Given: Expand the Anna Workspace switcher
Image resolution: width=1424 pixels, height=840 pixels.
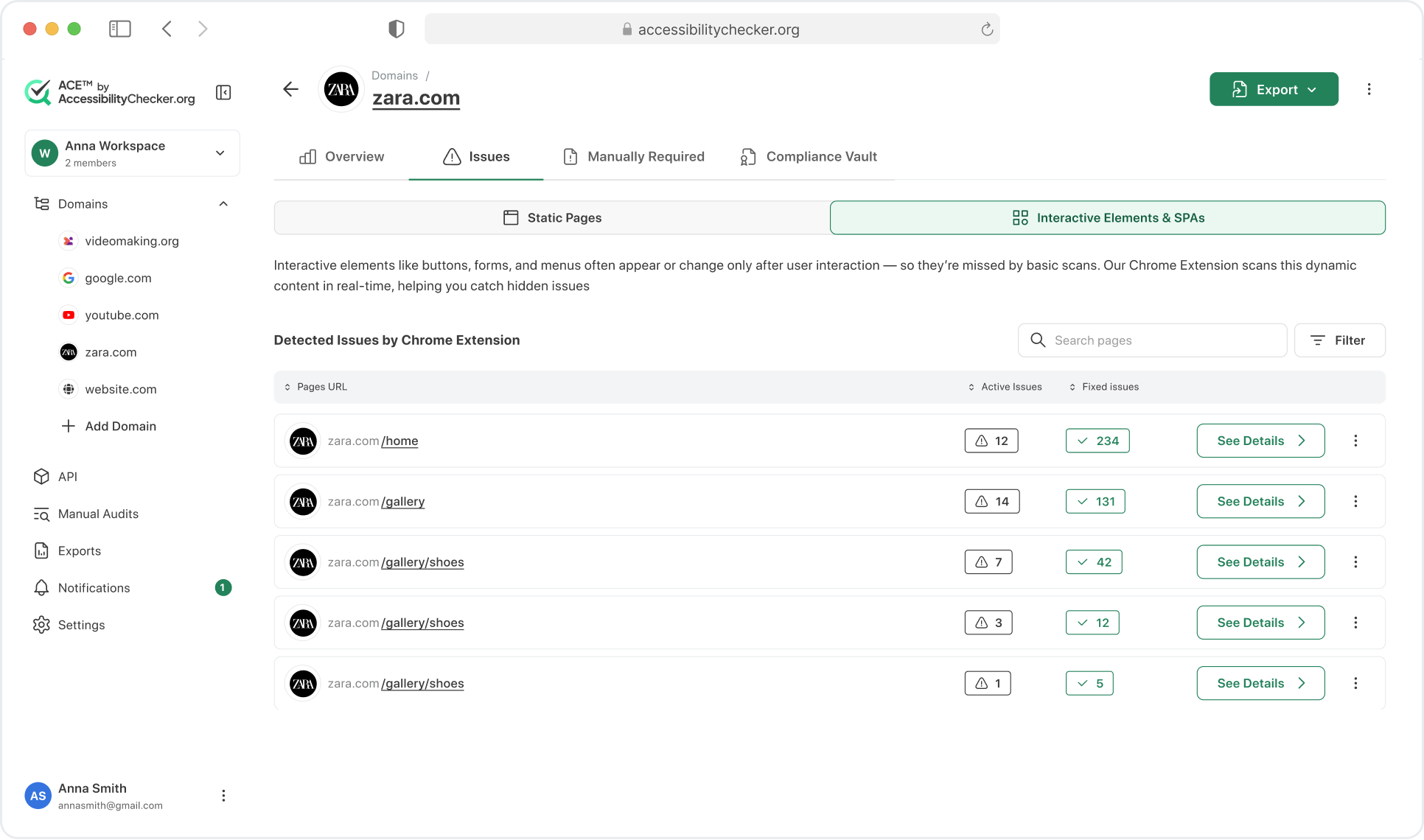Looking at the screenshot, I should pyautogui.click(x=132, y=153).
